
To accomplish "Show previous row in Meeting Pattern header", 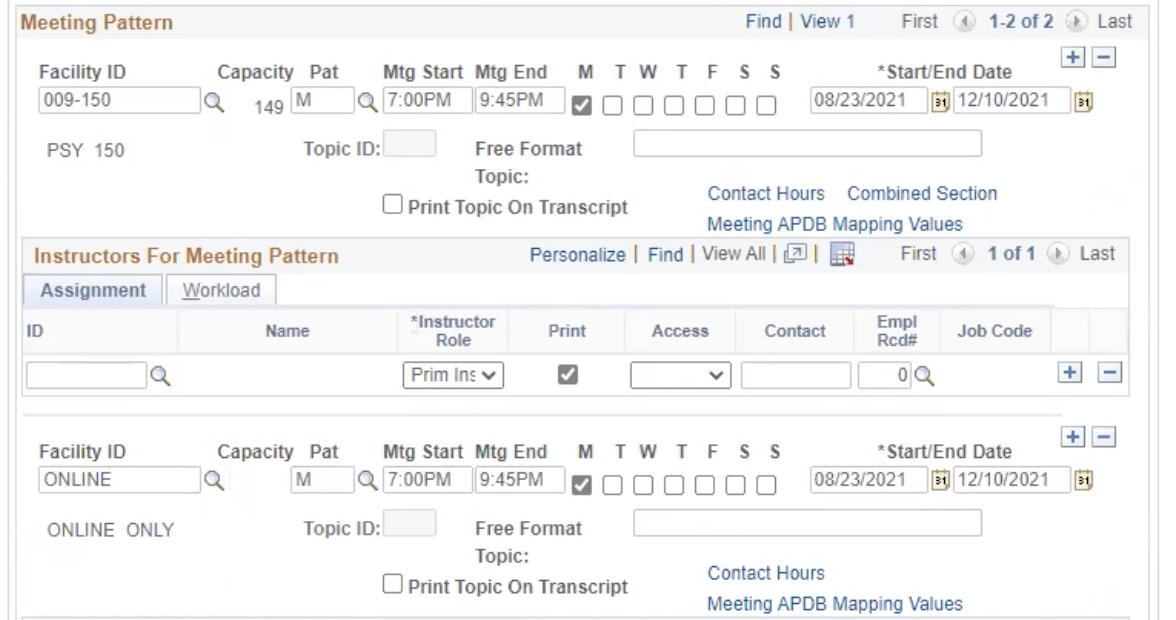I will pyautogui.click(x=964, y=22).
